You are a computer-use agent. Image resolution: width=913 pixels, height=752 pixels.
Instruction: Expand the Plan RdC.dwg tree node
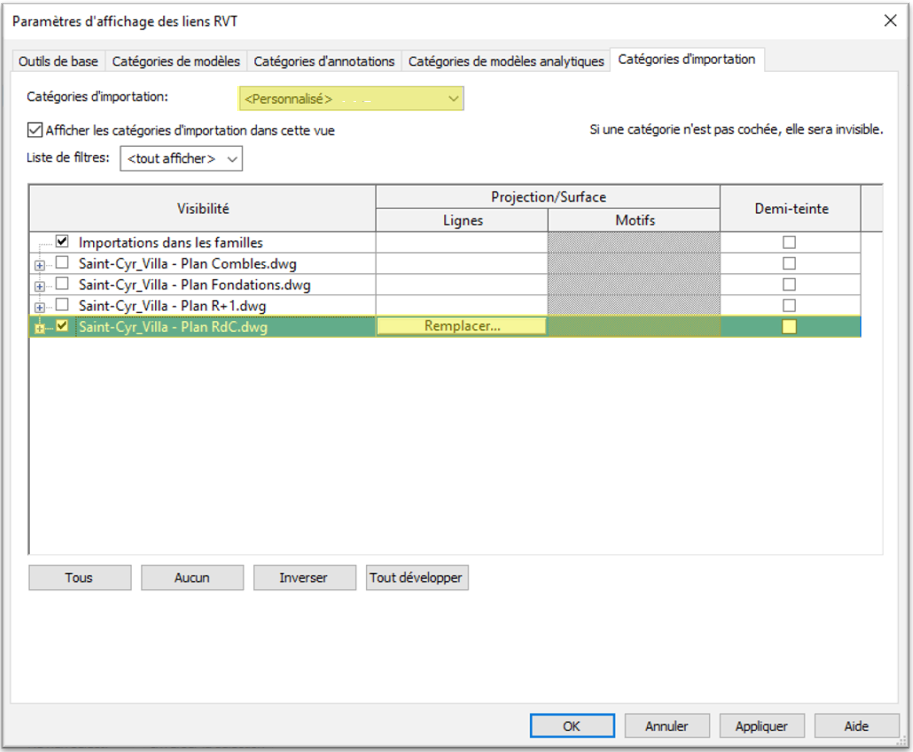(x=40, y=328)
